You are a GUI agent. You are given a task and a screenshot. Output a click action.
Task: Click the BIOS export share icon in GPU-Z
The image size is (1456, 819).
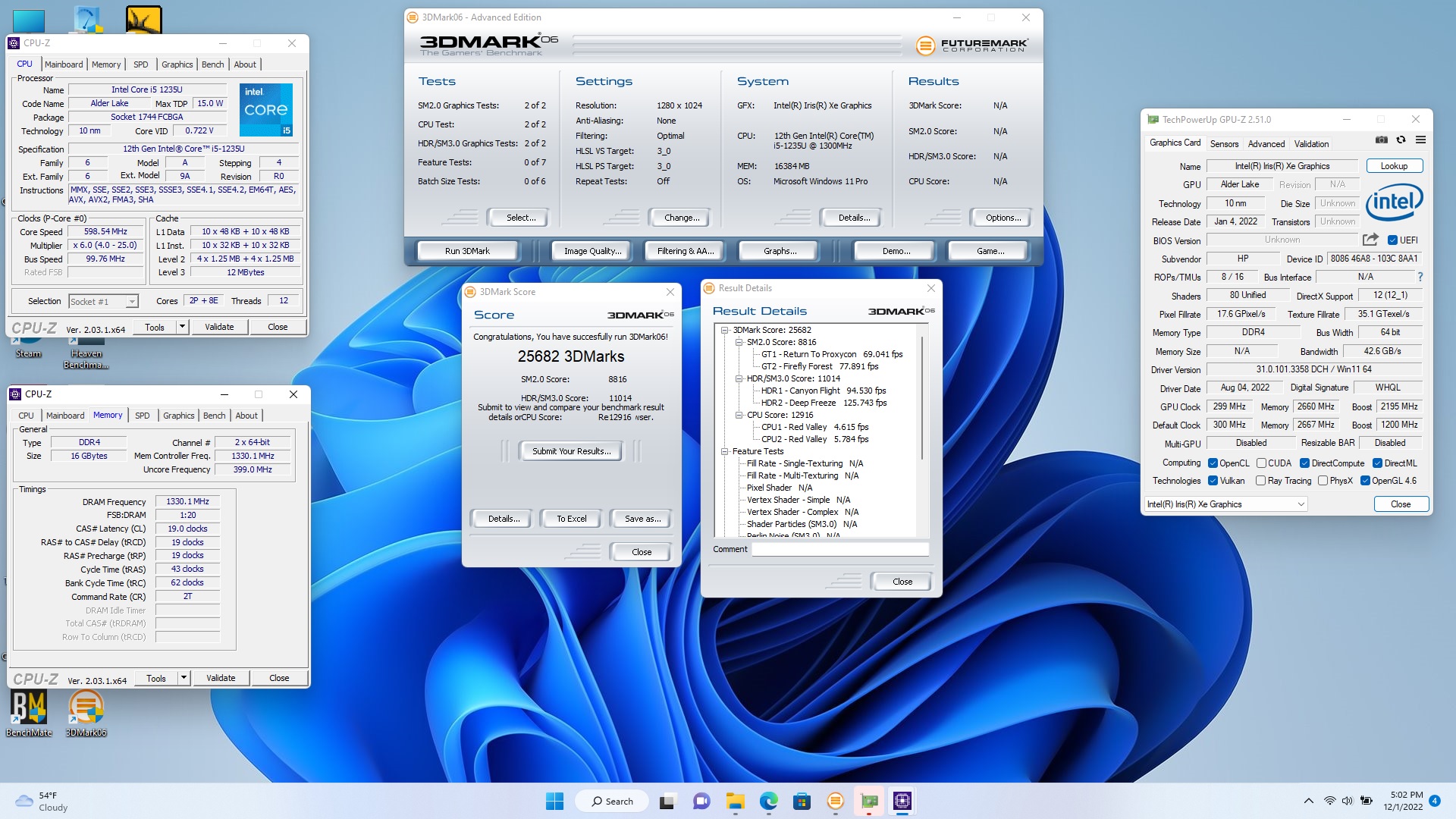(1370, 240)
